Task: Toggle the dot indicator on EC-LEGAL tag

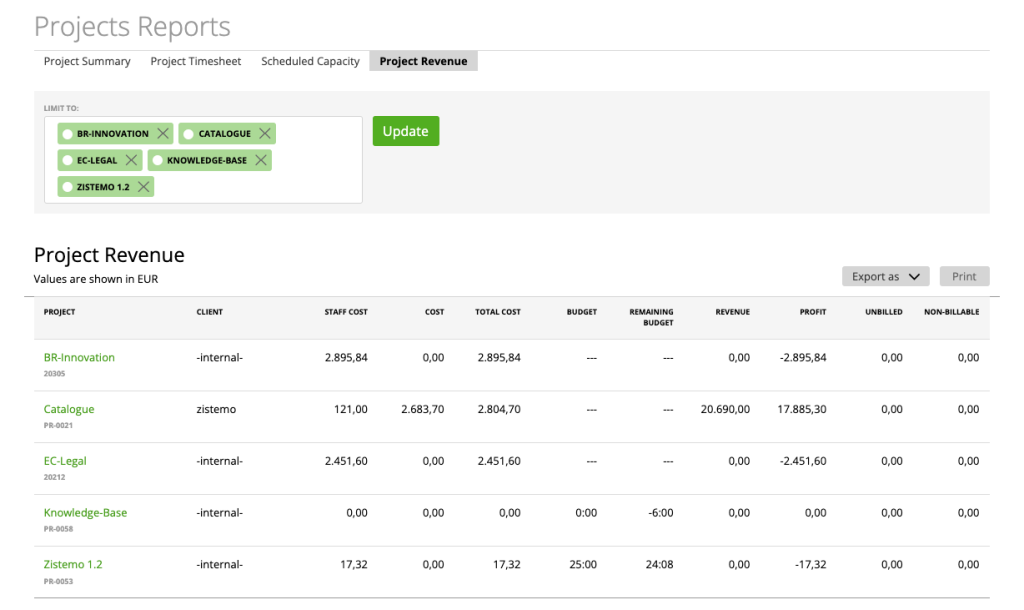Action: coord(66,159)
